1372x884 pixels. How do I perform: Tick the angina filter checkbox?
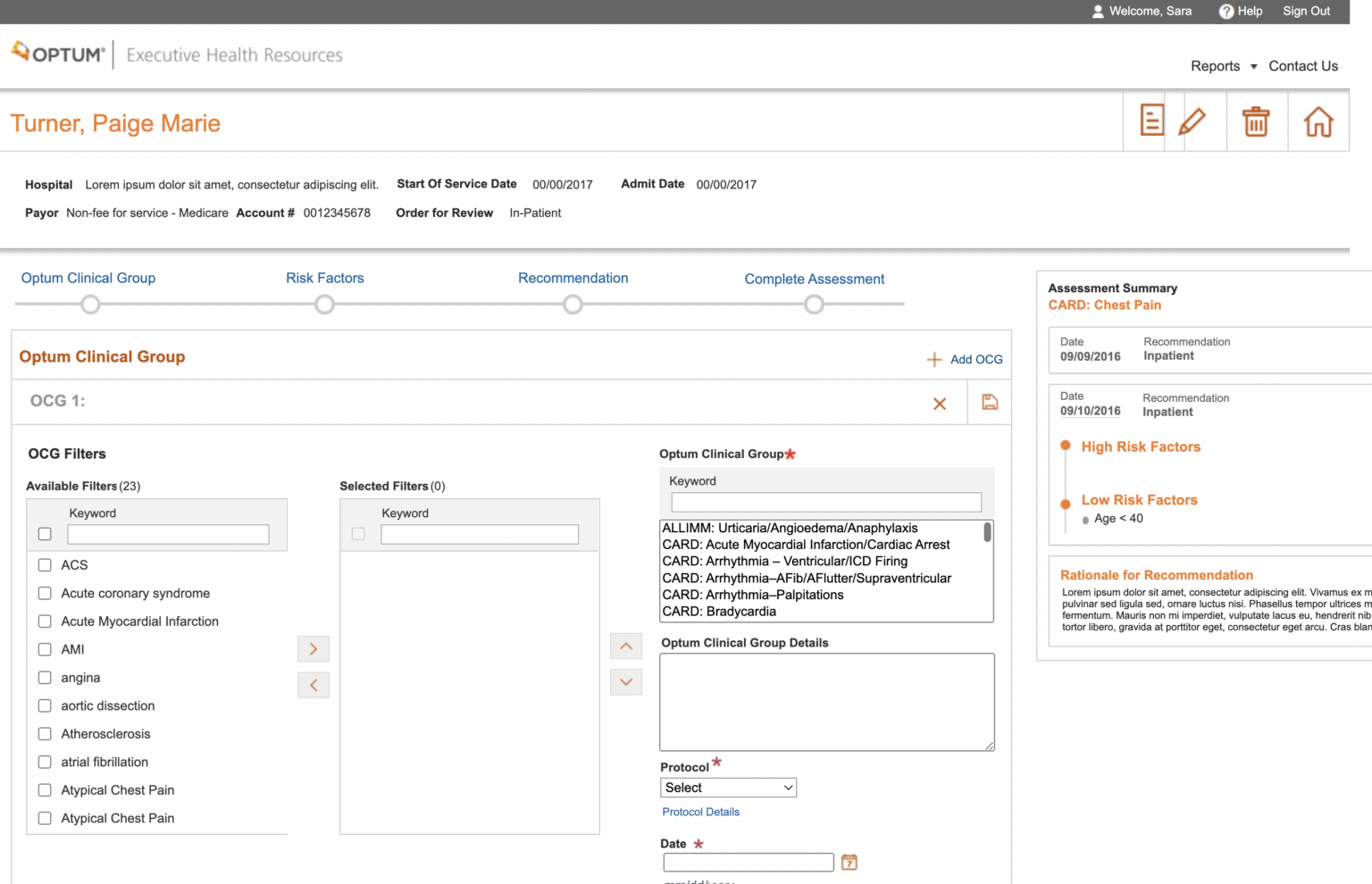tap(45, 678)
